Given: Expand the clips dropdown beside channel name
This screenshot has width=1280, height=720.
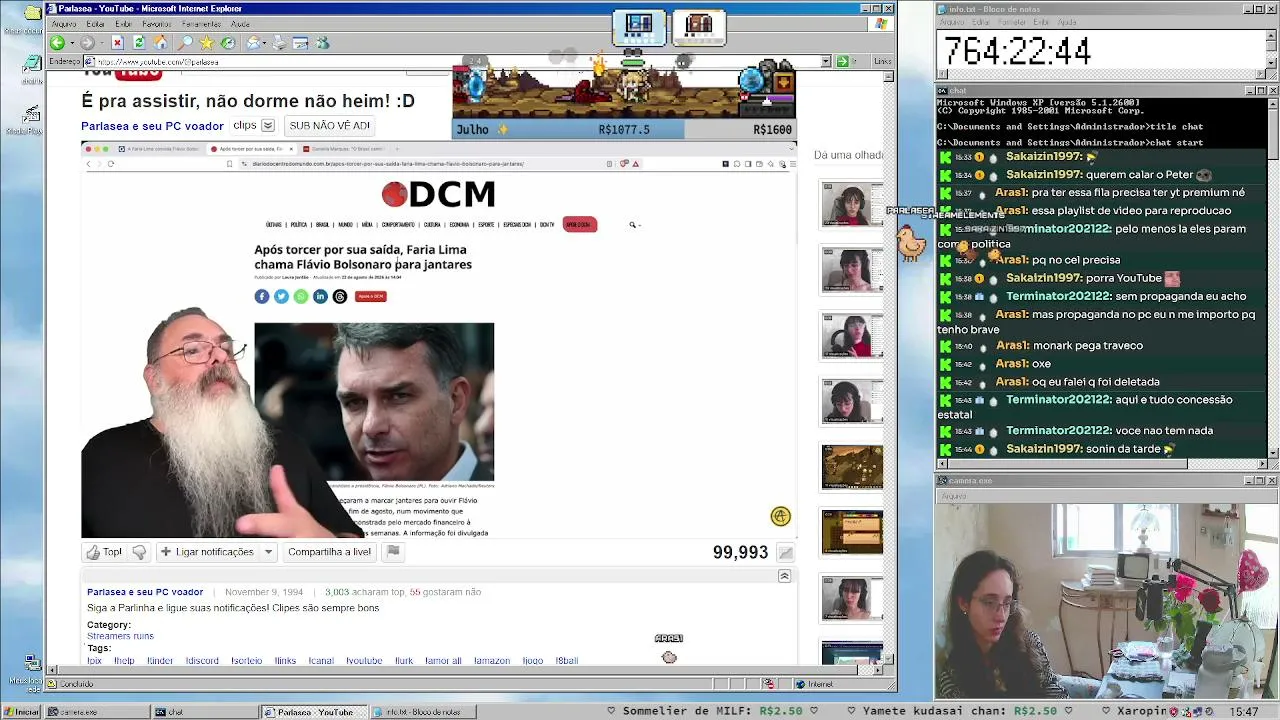Looking at the screenshot, I should pyautogui.click(x=267, y=126).
